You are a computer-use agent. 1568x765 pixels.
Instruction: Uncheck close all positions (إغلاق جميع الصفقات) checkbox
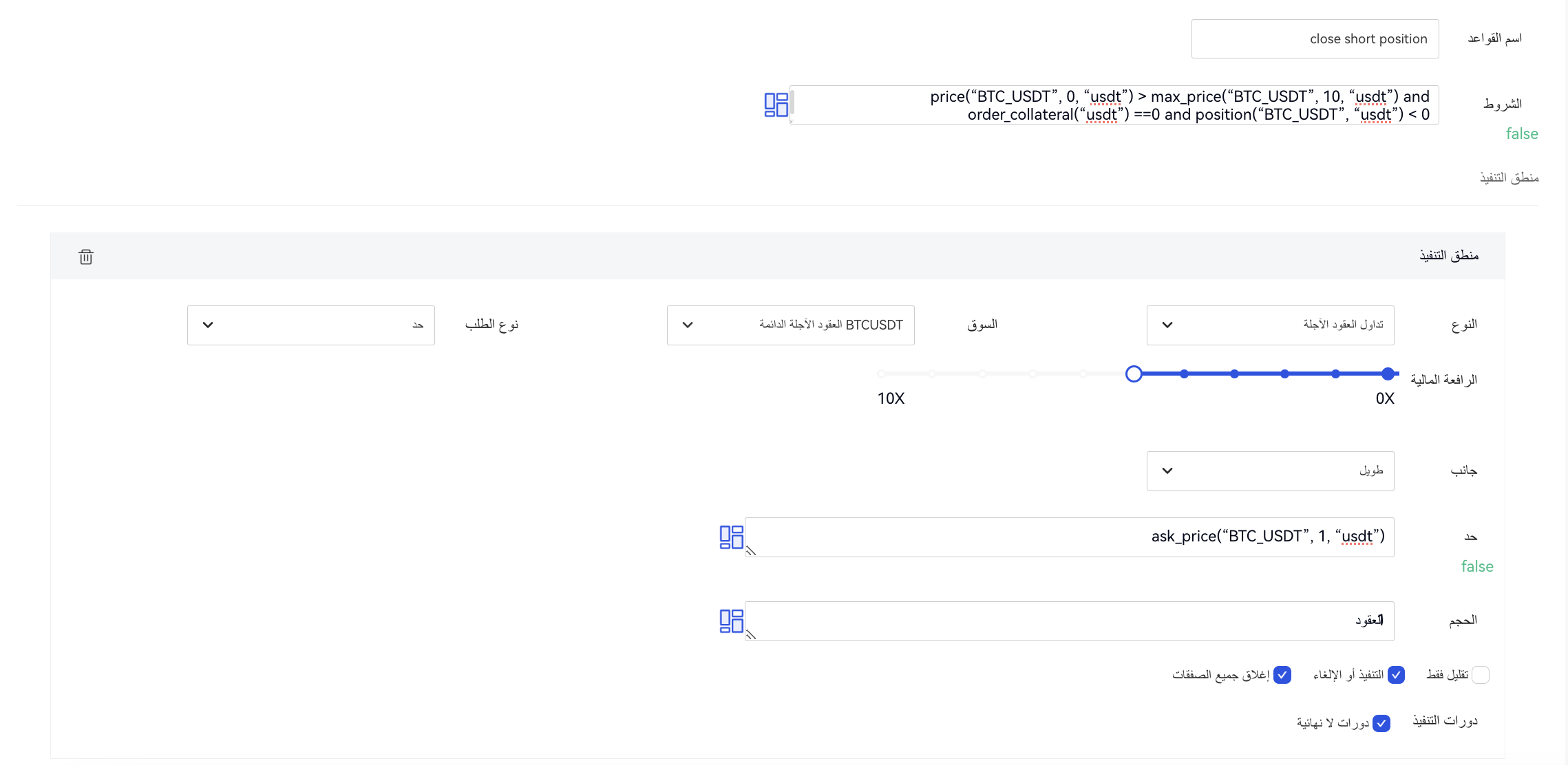coord(1282,675)
